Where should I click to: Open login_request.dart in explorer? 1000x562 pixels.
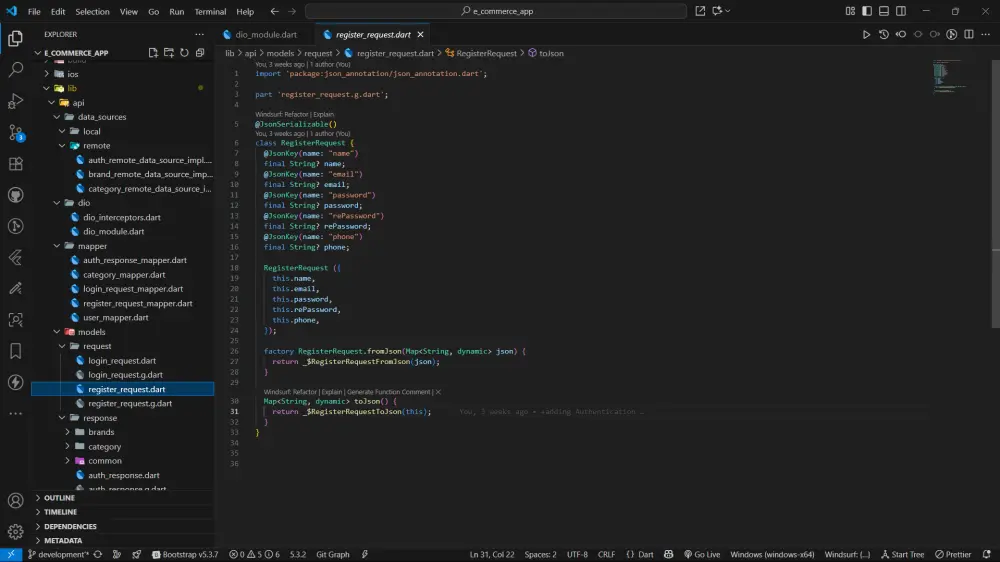(x=122, y=360)
